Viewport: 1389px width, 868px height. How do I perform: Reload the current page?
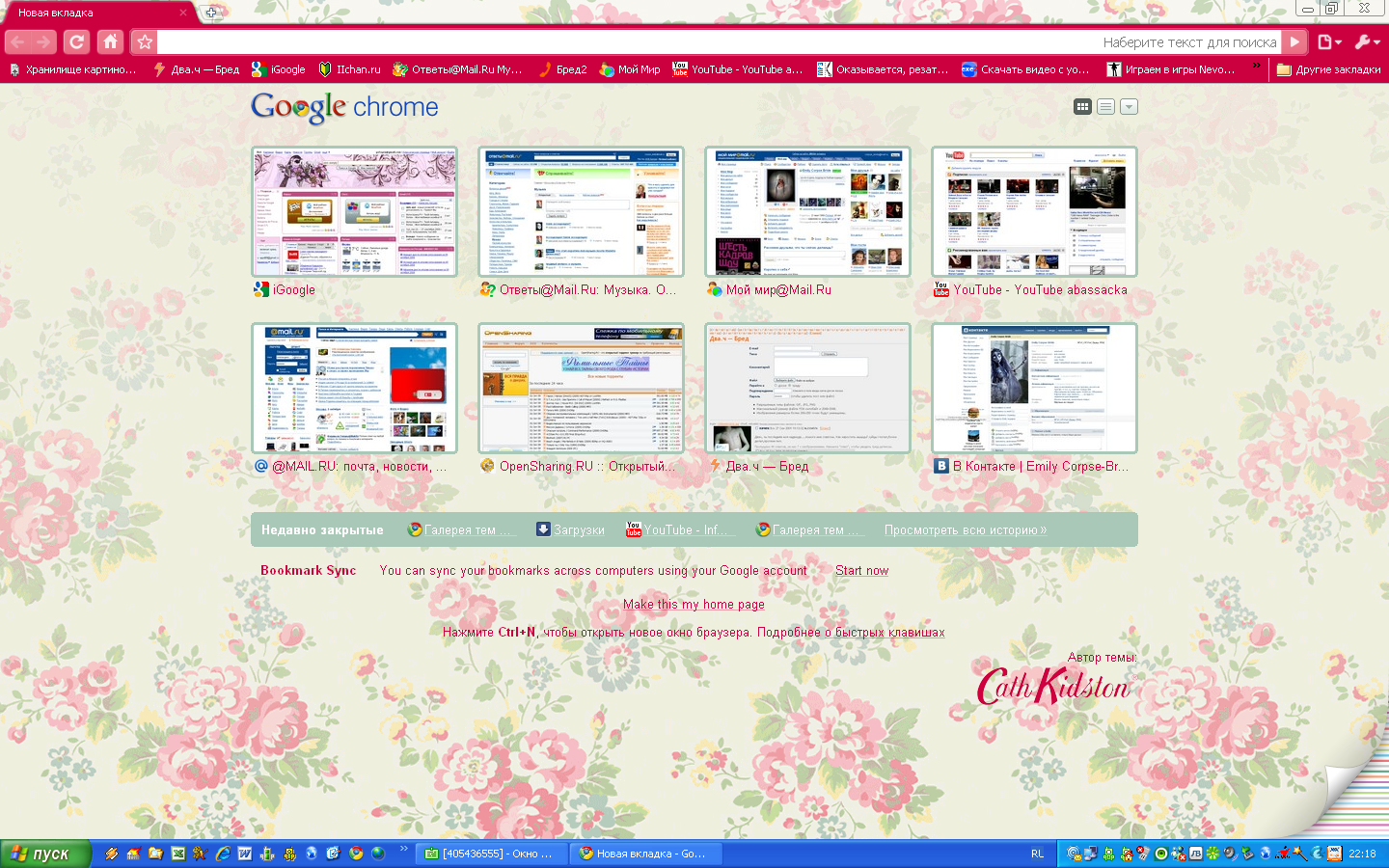tap(77, 41)
